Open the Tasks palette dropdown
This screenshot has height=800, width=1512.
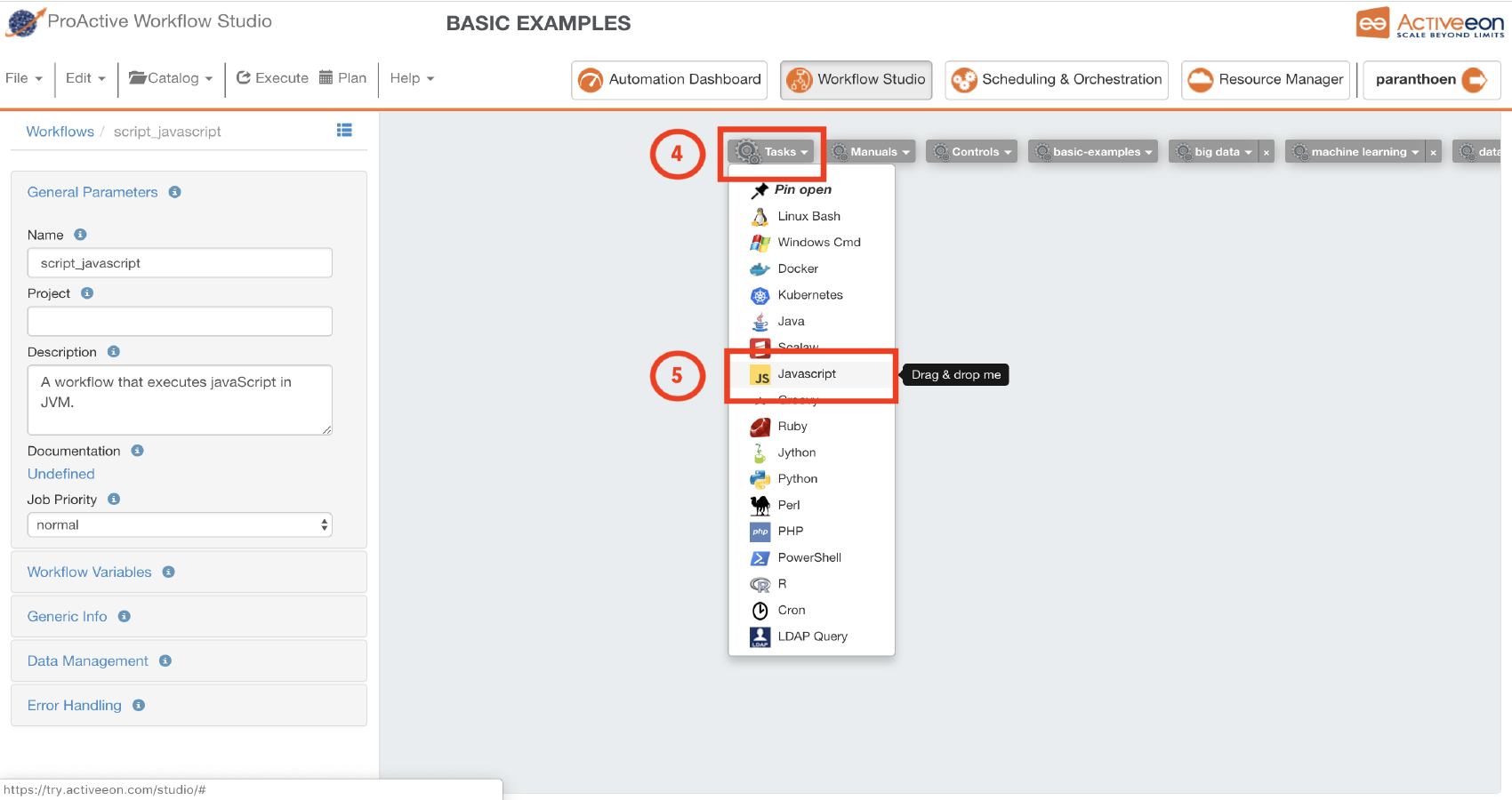[x=771, y=151]
